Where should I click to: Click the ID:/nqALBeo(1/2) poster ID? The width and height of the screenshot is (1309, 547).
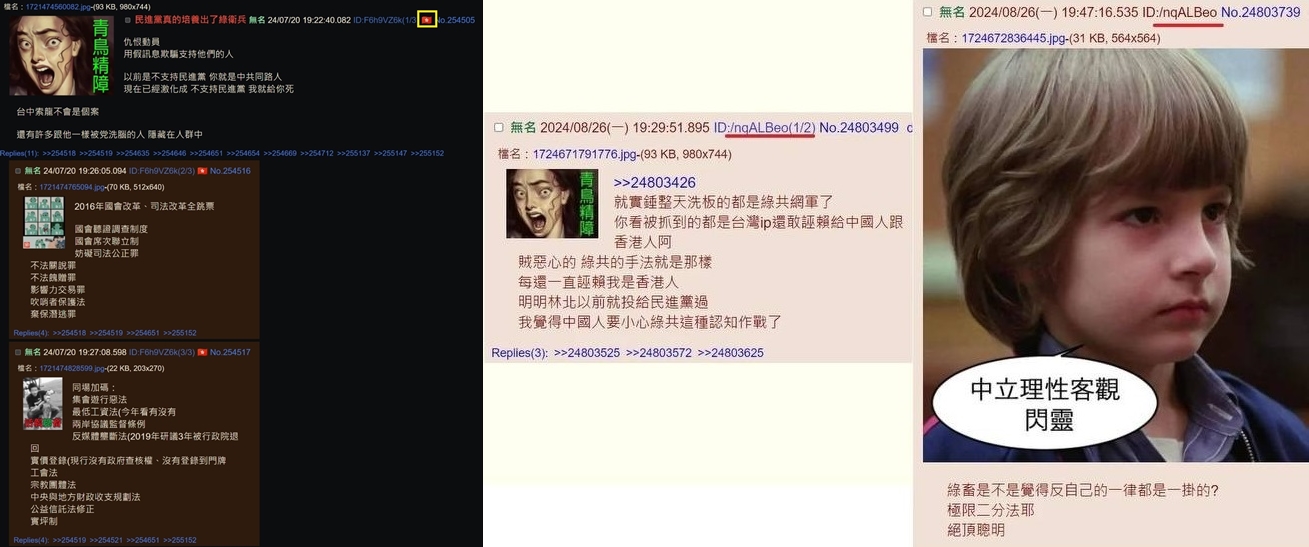[x=764, y=128]
